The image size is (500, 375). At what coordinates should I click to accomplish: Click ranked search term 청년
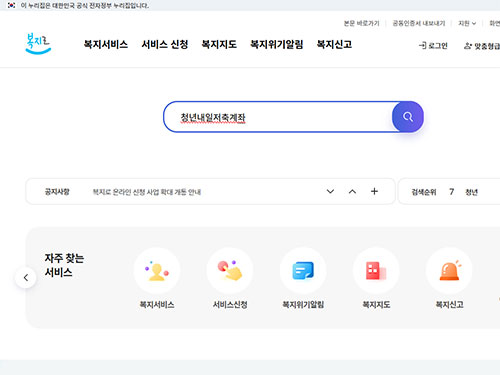click(x=471, y=192)
